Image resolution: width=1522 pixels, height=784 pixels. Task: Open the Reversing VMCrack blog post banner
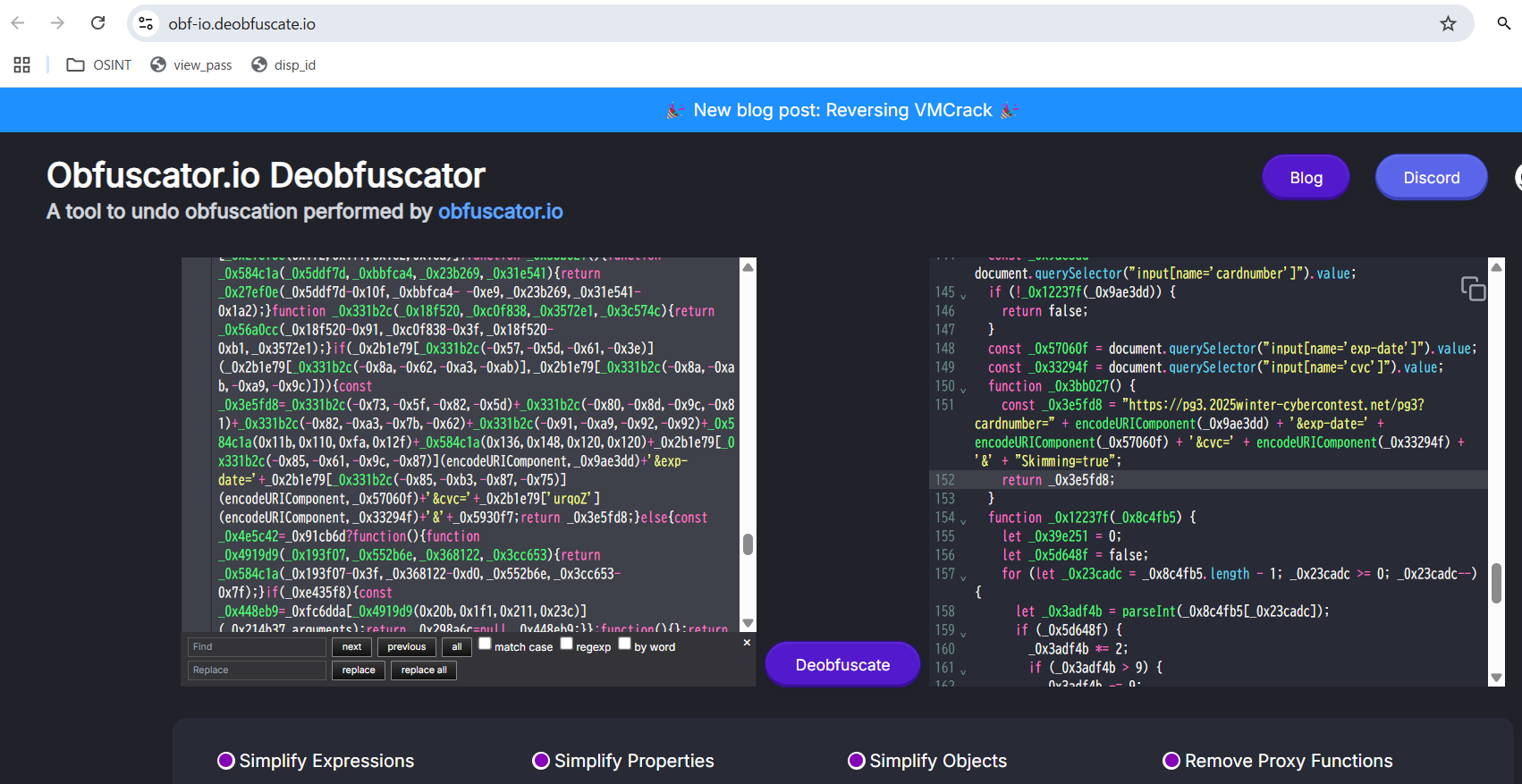click(x=842, y=110)
